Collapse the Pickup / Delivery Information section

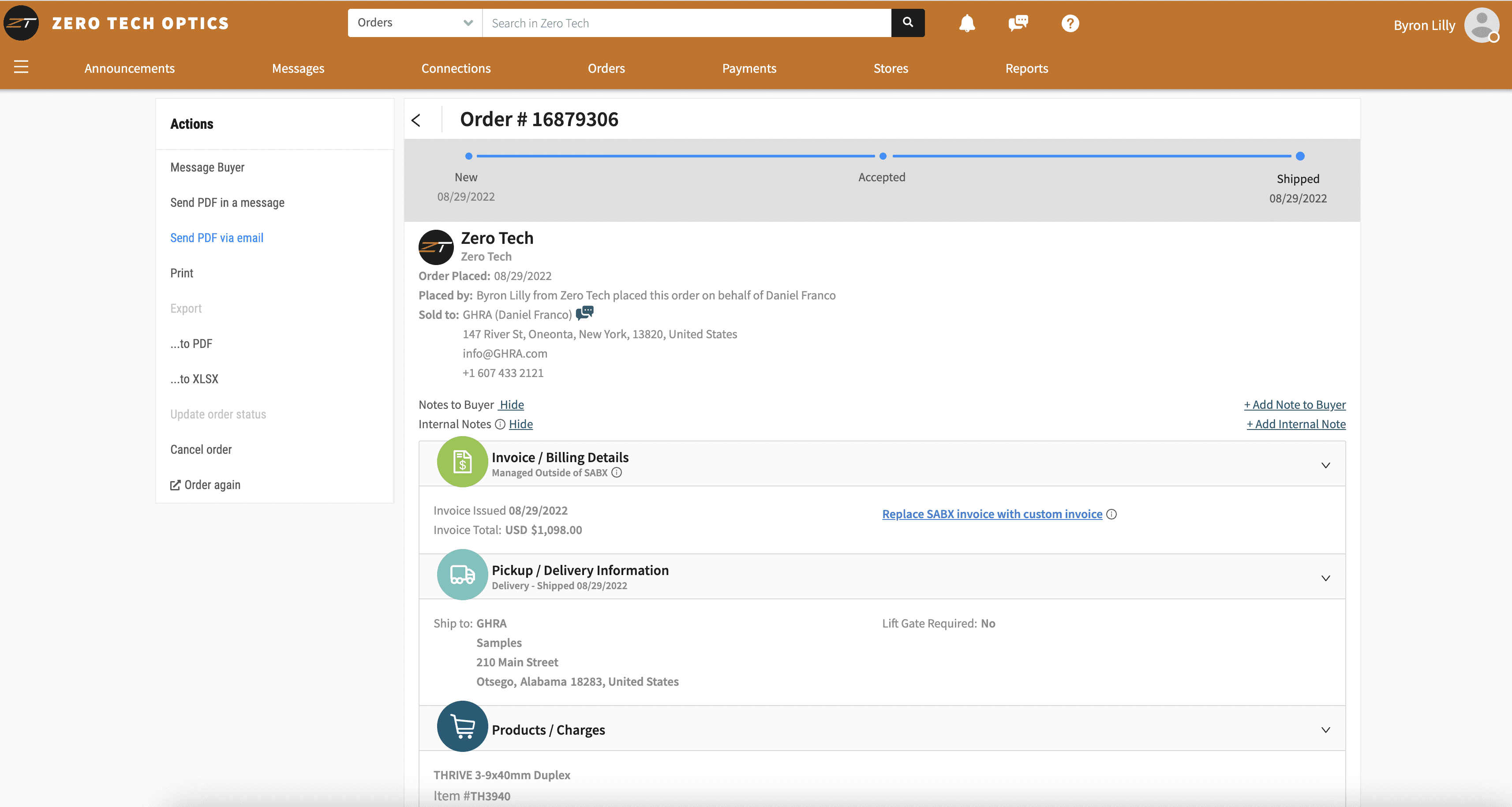click(x=1325, y=578)
